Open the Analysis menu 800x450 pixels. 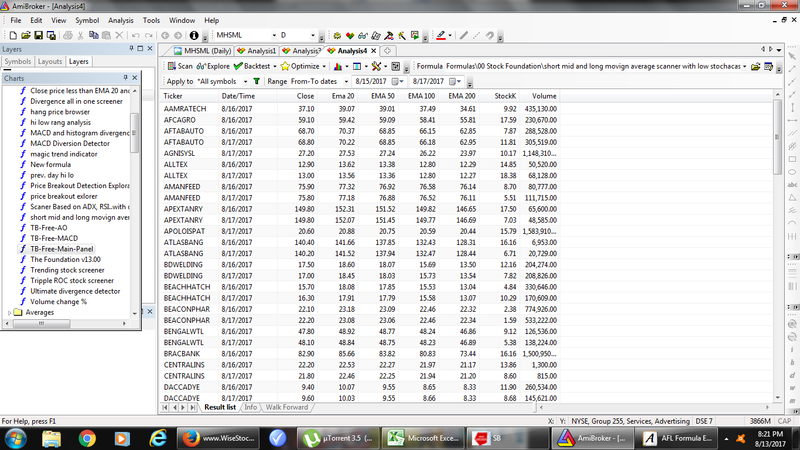120,20
